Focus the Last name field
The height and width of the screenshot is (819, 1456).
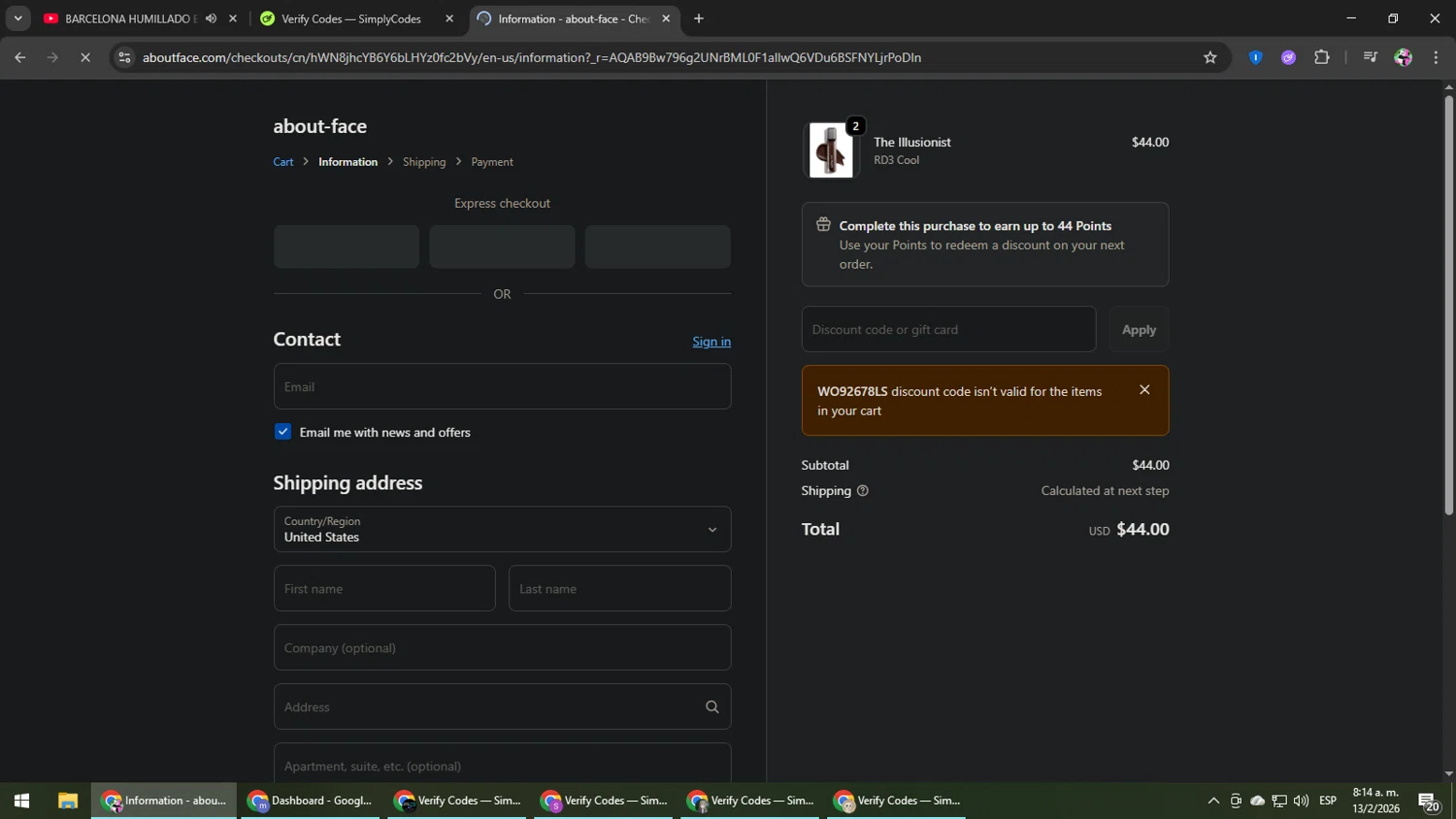[x=619, y=588]
